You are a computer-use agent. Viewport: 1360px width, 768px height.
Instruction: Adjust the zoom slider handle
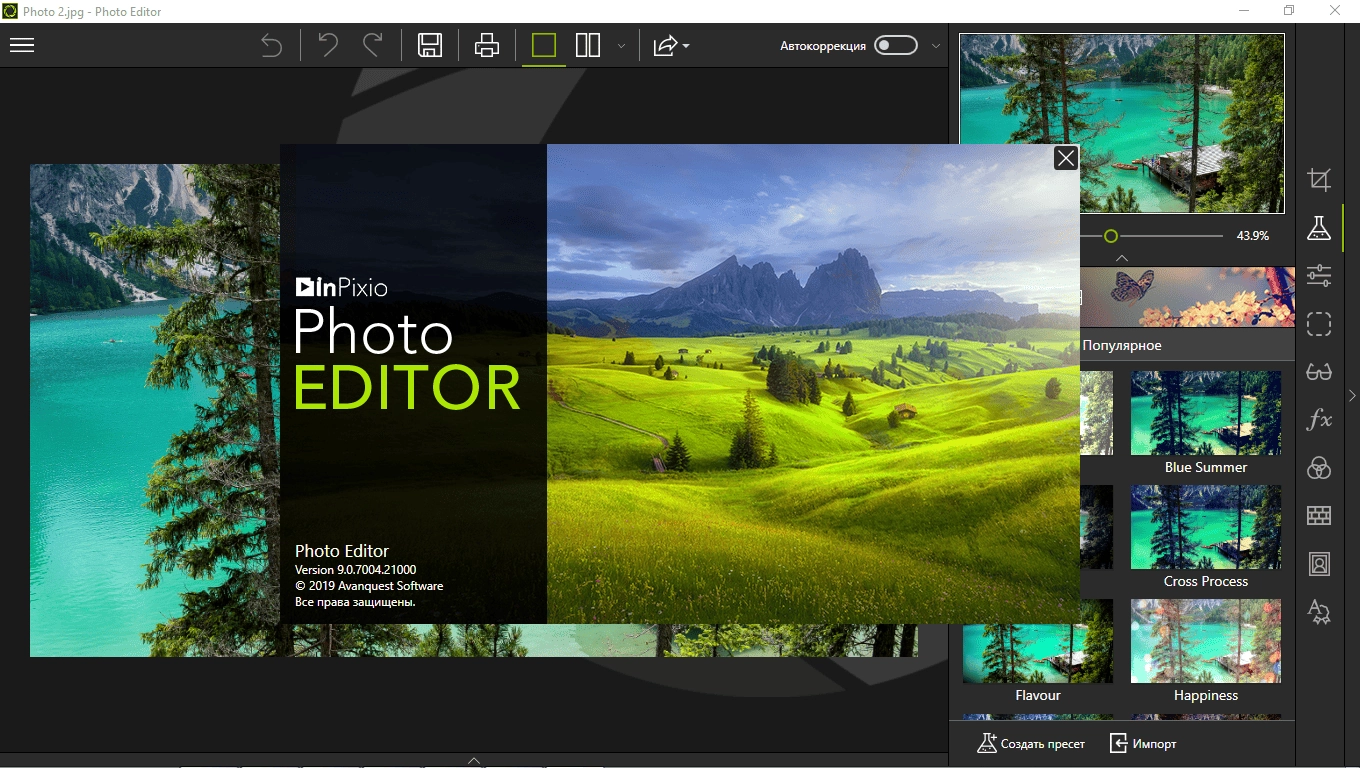(1110, 236)
